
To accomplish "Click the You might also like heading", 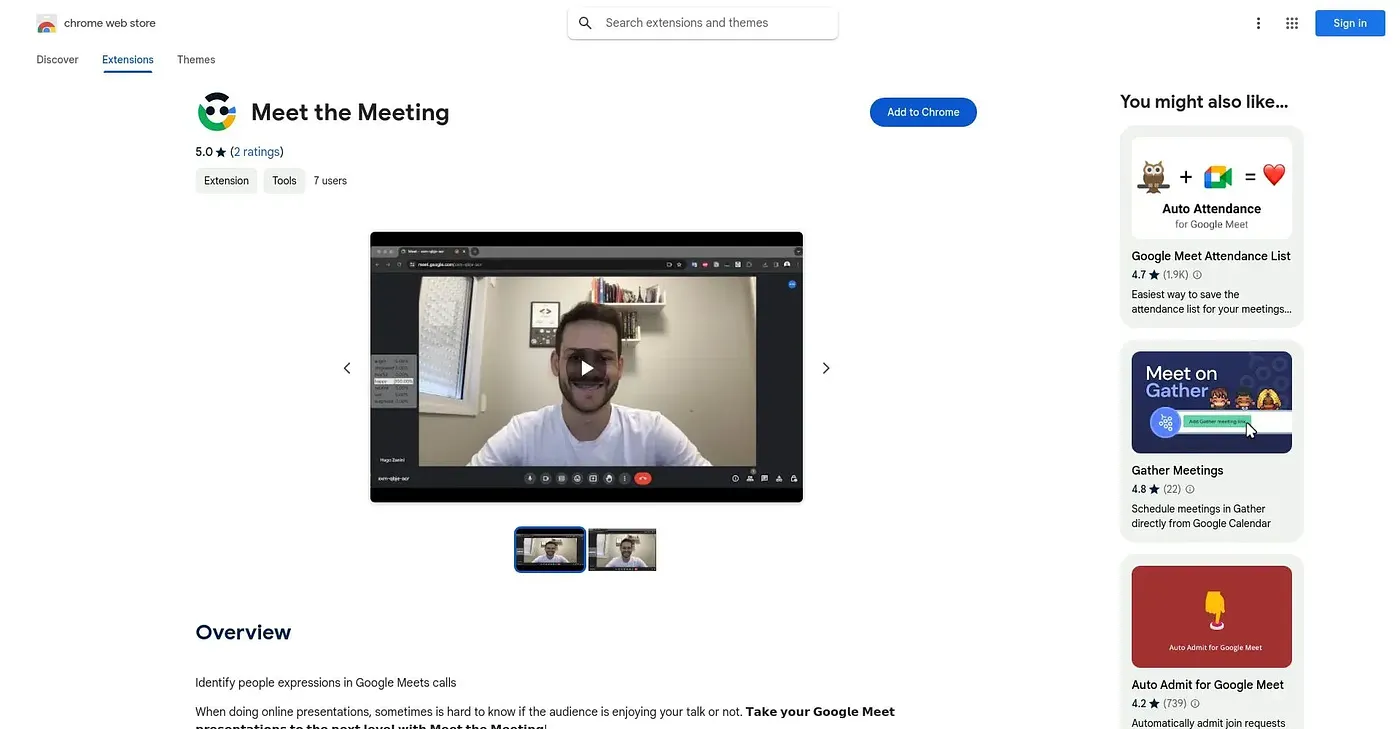I will [1204, 101].
